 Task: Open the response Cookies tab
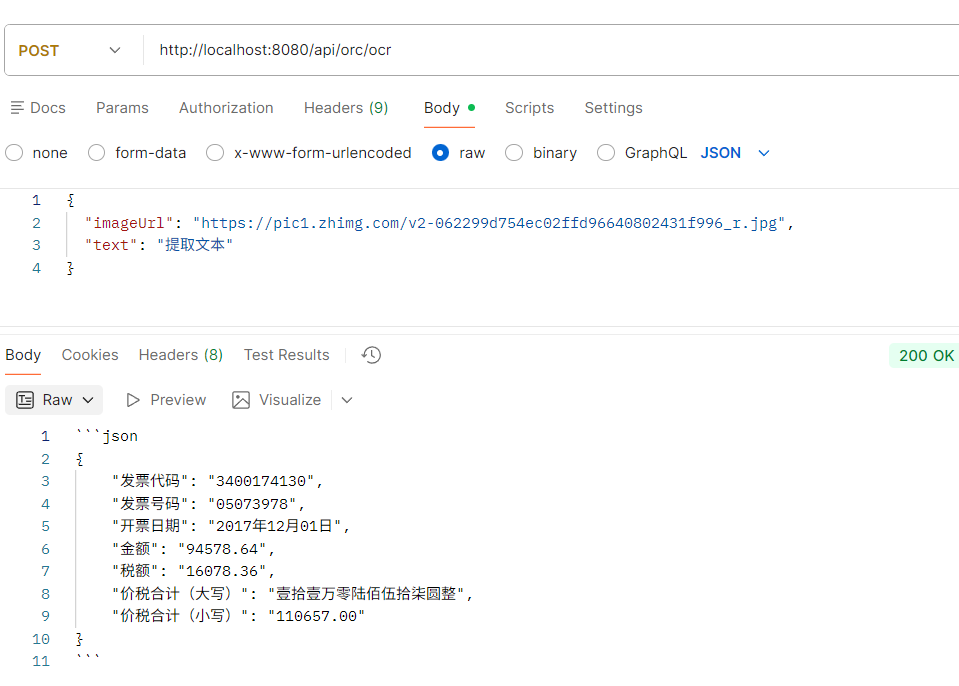click(90, 355)
